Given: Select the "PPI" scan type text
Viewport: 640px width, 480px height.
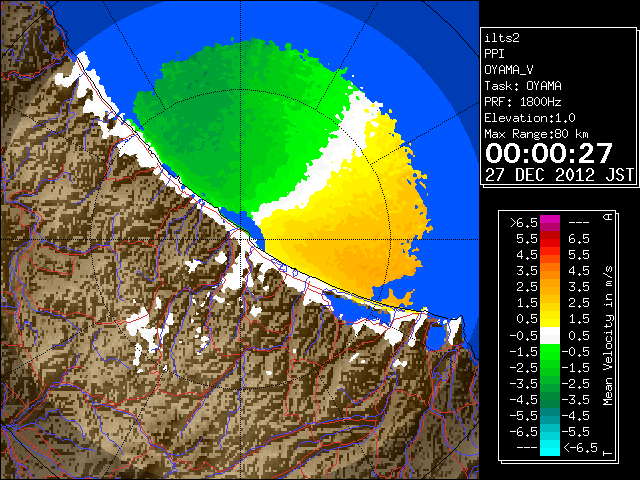Looking at the screenshot, I should (494, 54).
